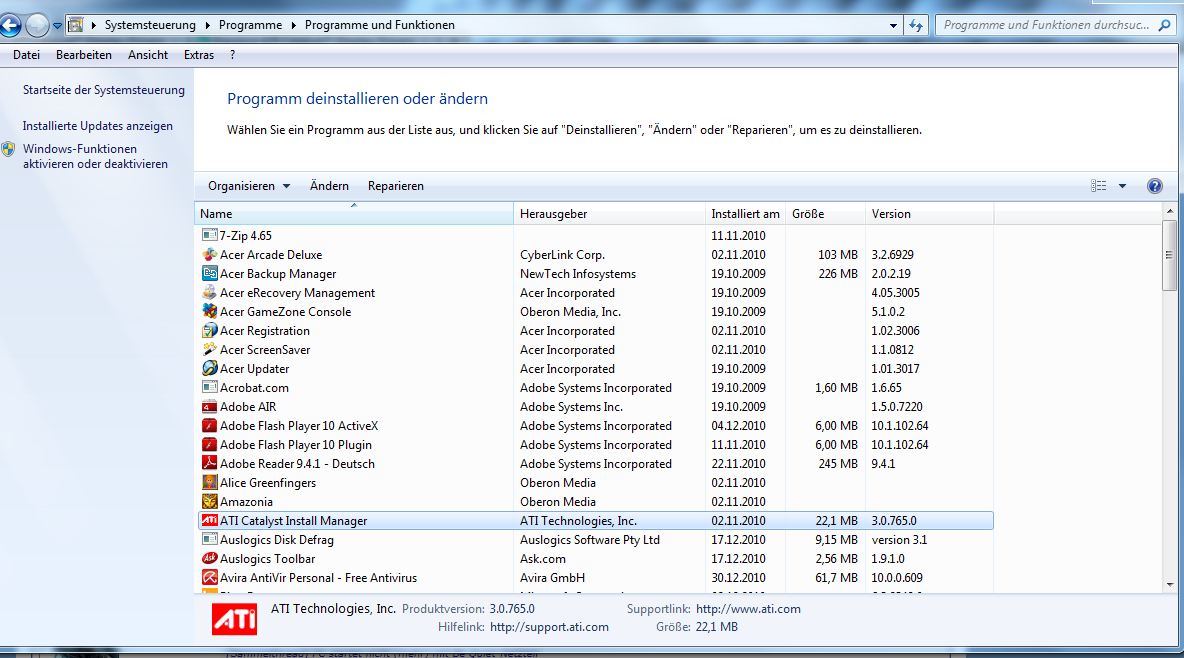The height and width of the screenshot is (658, 1184).
Task: Select NewTech Infosystems publisher cell
Action: point(578,273)
